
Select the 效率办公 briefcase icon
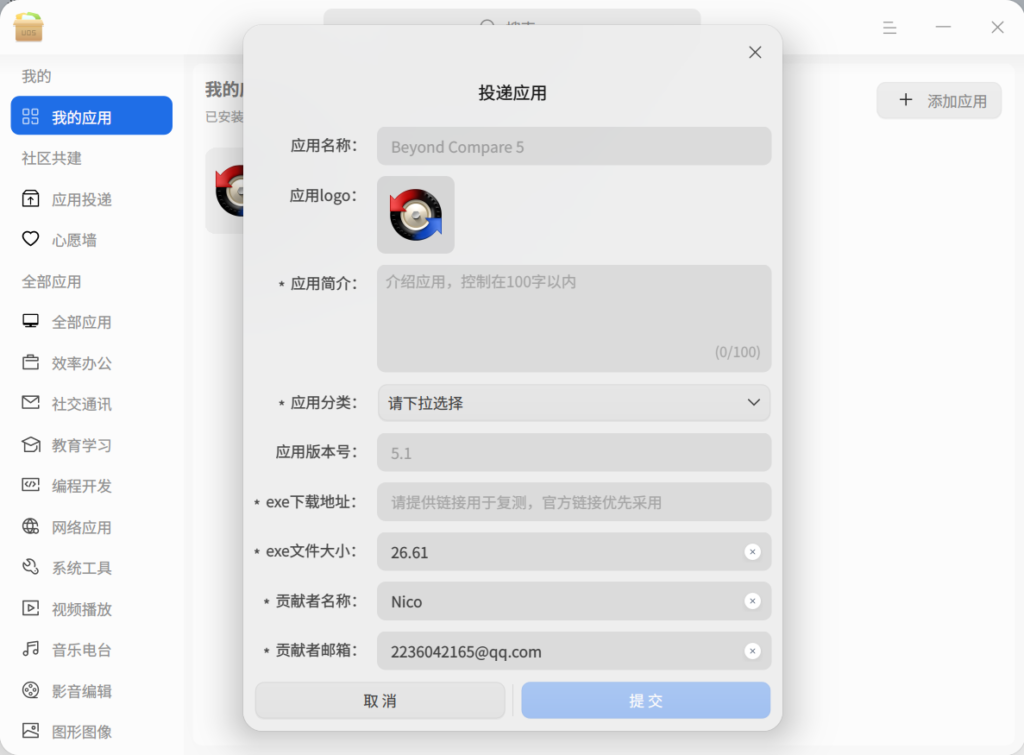(31, 363)
